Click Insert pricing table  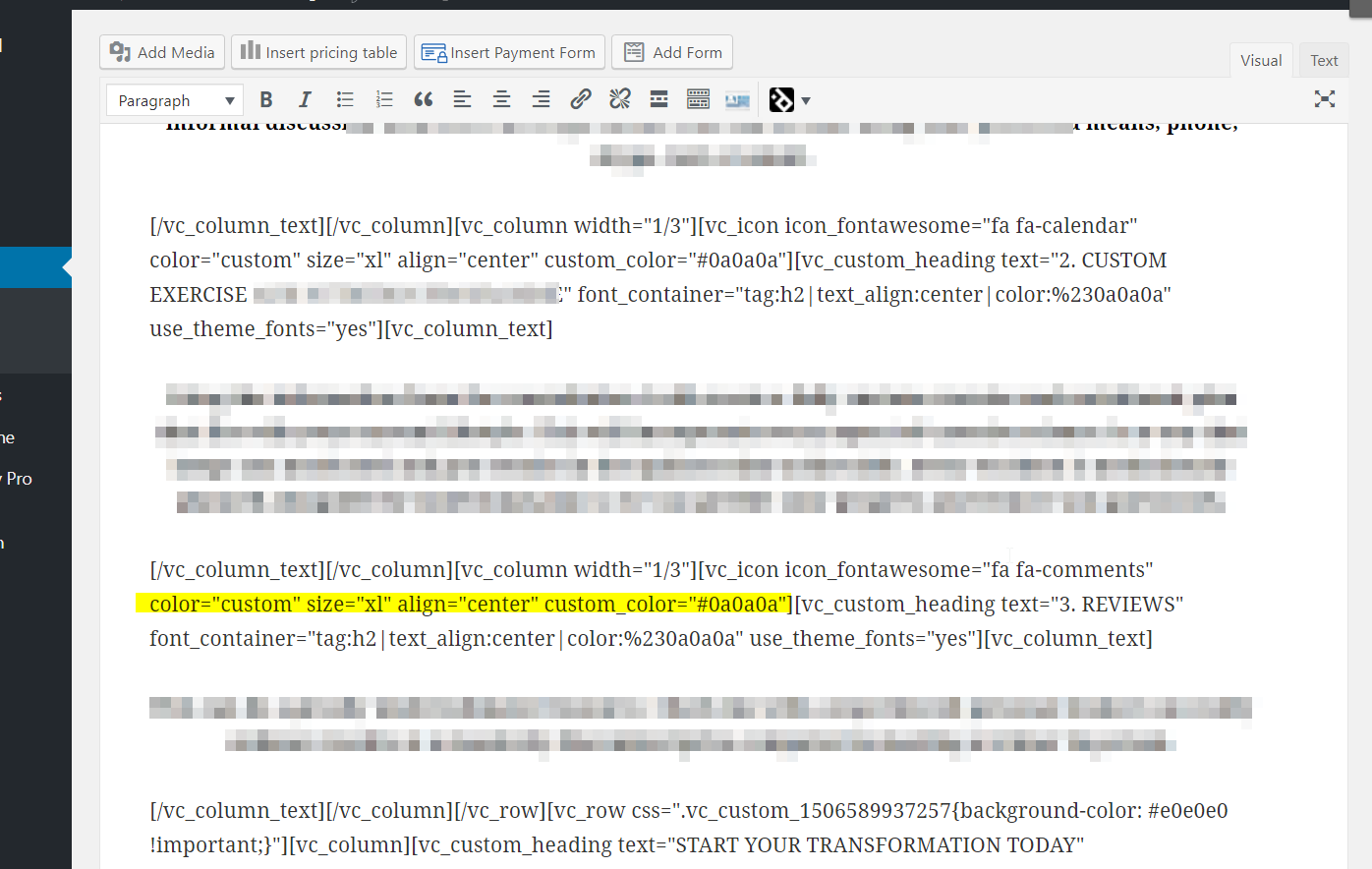point(318,51)
